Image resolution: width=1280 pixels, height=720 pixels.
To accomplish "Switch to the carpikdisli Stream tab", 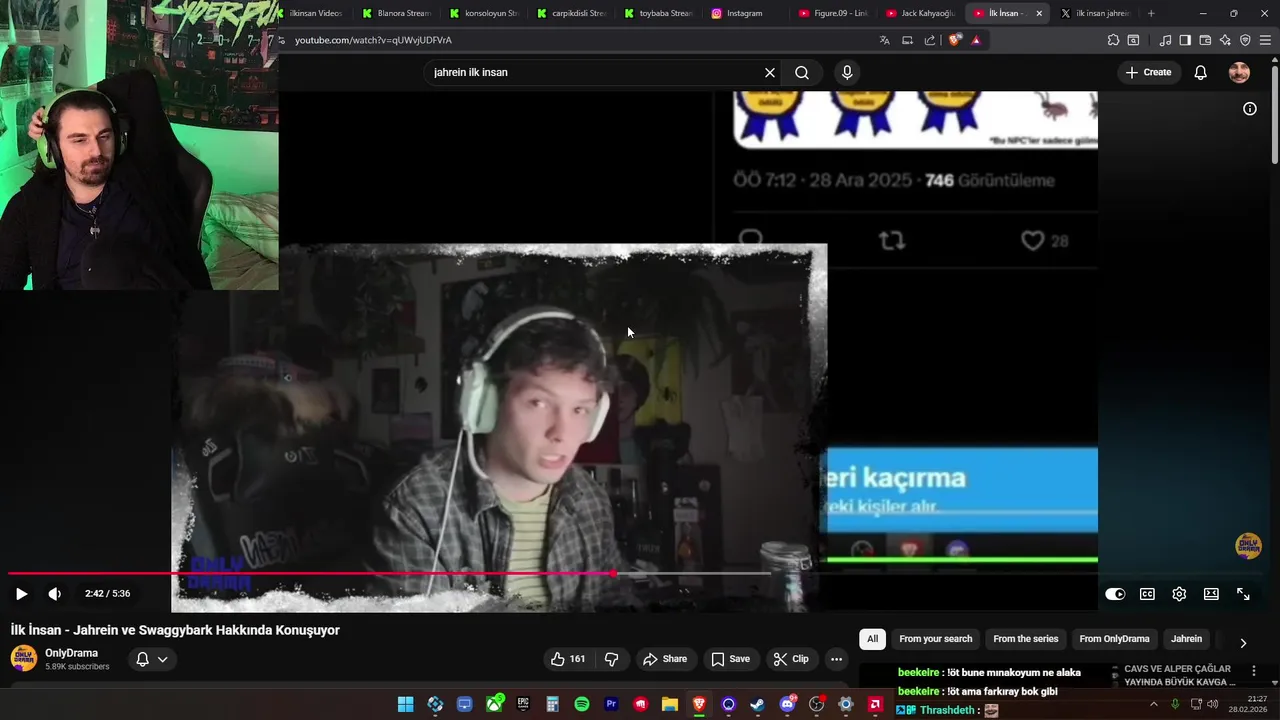I will (x=570, y=13).
